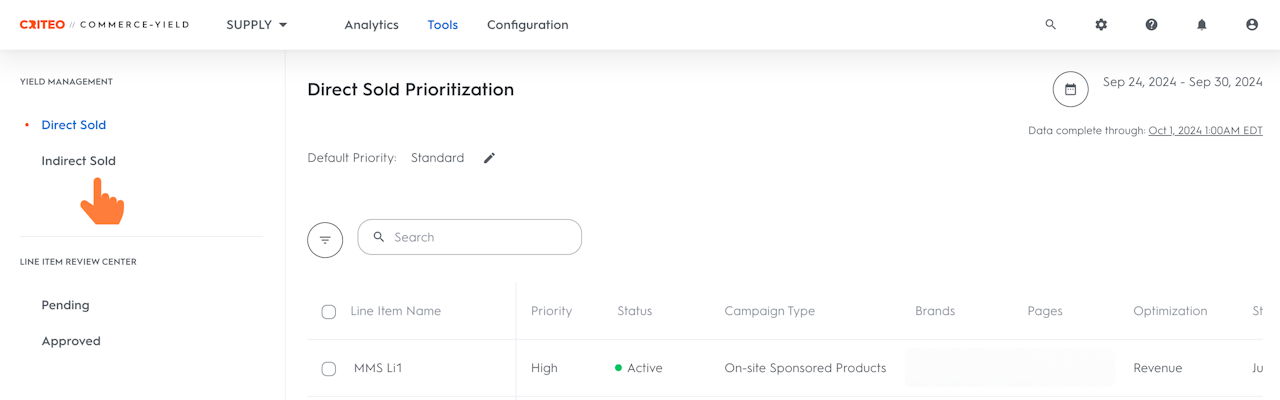Screen dimensions: 1280x400
Task: Open the settings gear icon
Action: tap(1101, 25)
